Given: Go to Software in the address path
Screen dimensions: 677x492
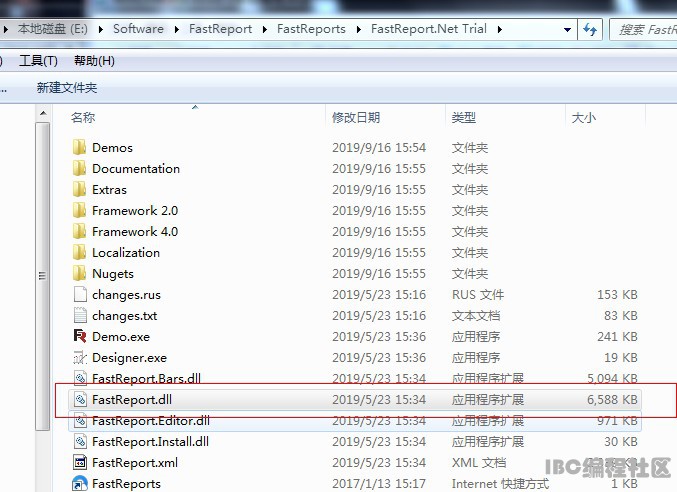Looking at the screenshot, I should coord(138,29).
